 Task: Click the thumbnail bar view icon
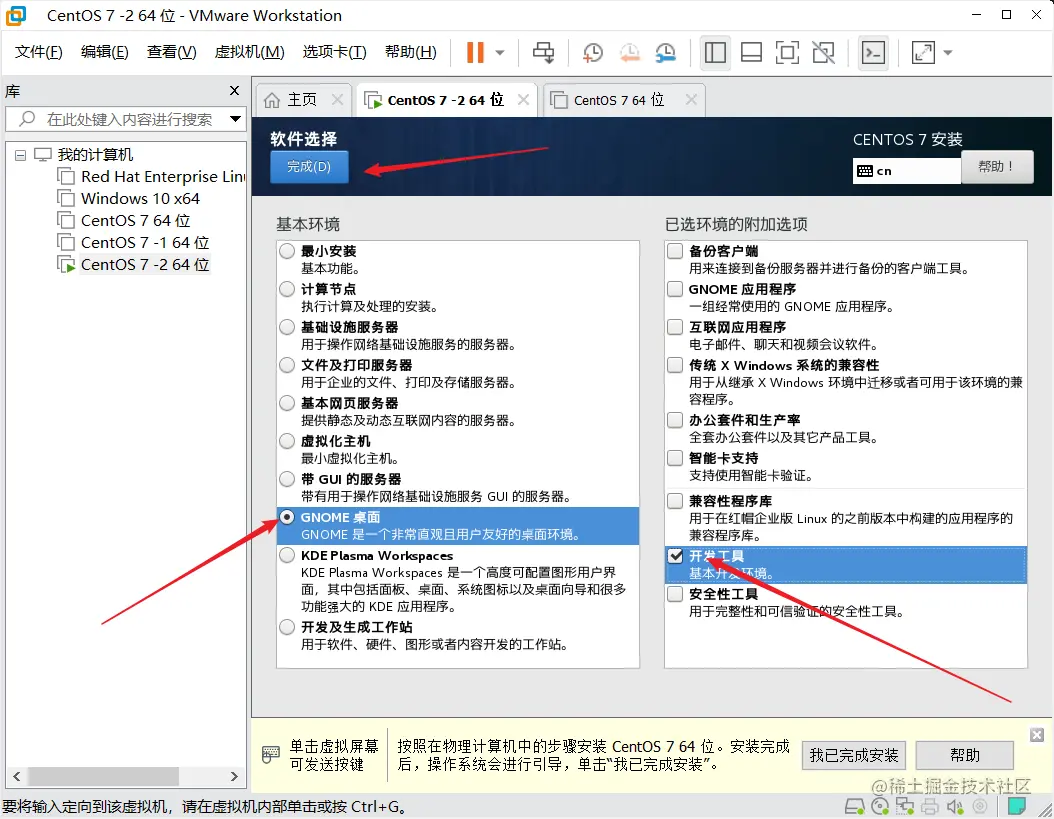(751, 52)
